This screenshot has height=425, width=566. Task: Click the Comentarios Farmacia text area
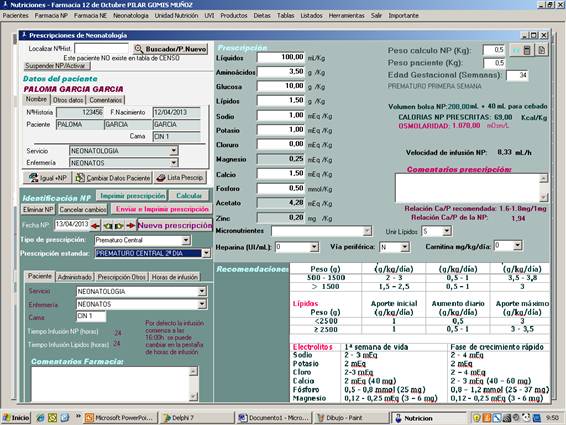click(111, 384)
